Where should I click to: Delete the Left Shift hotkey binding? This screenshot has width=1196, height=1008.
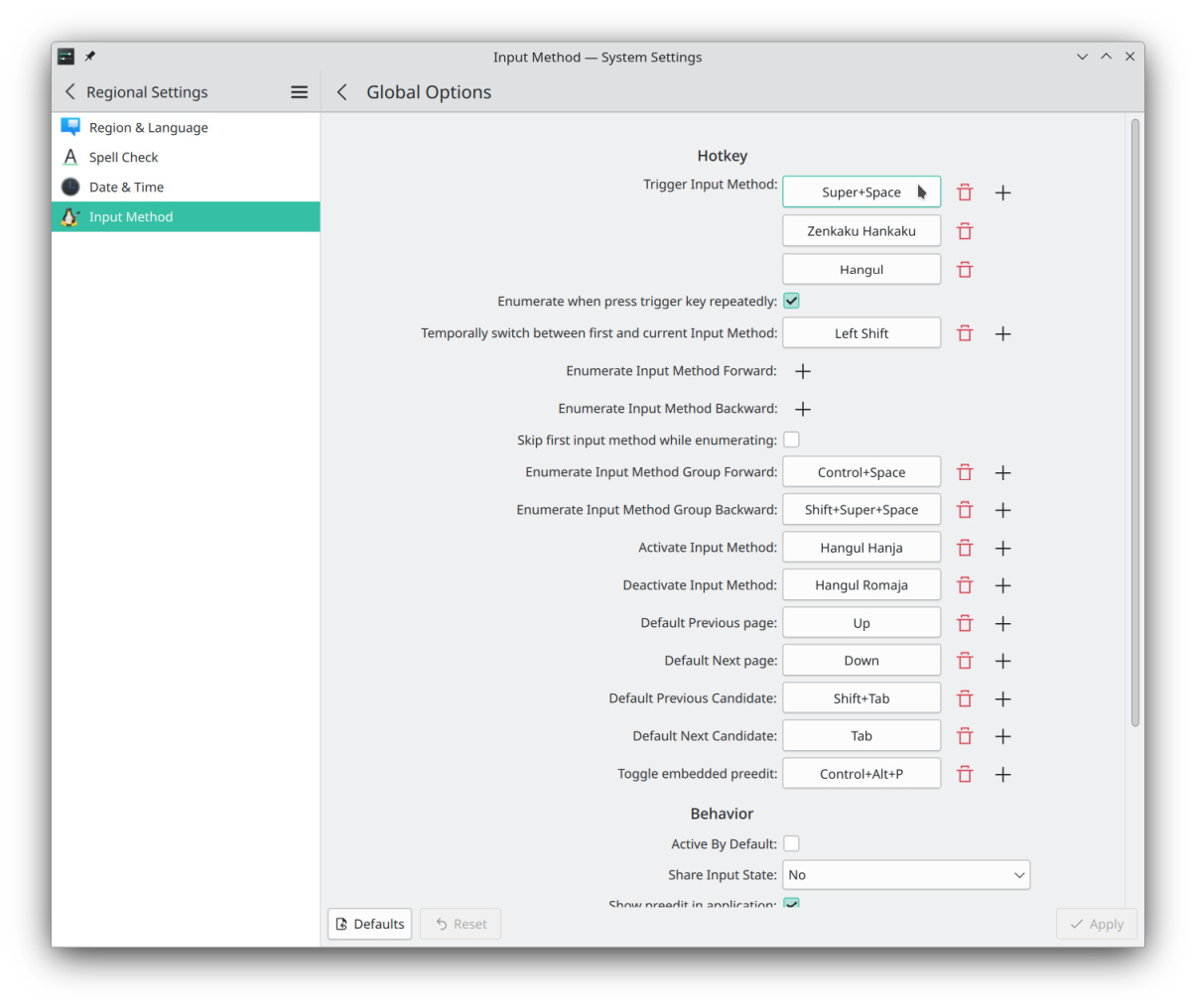[x=965, y=333]
